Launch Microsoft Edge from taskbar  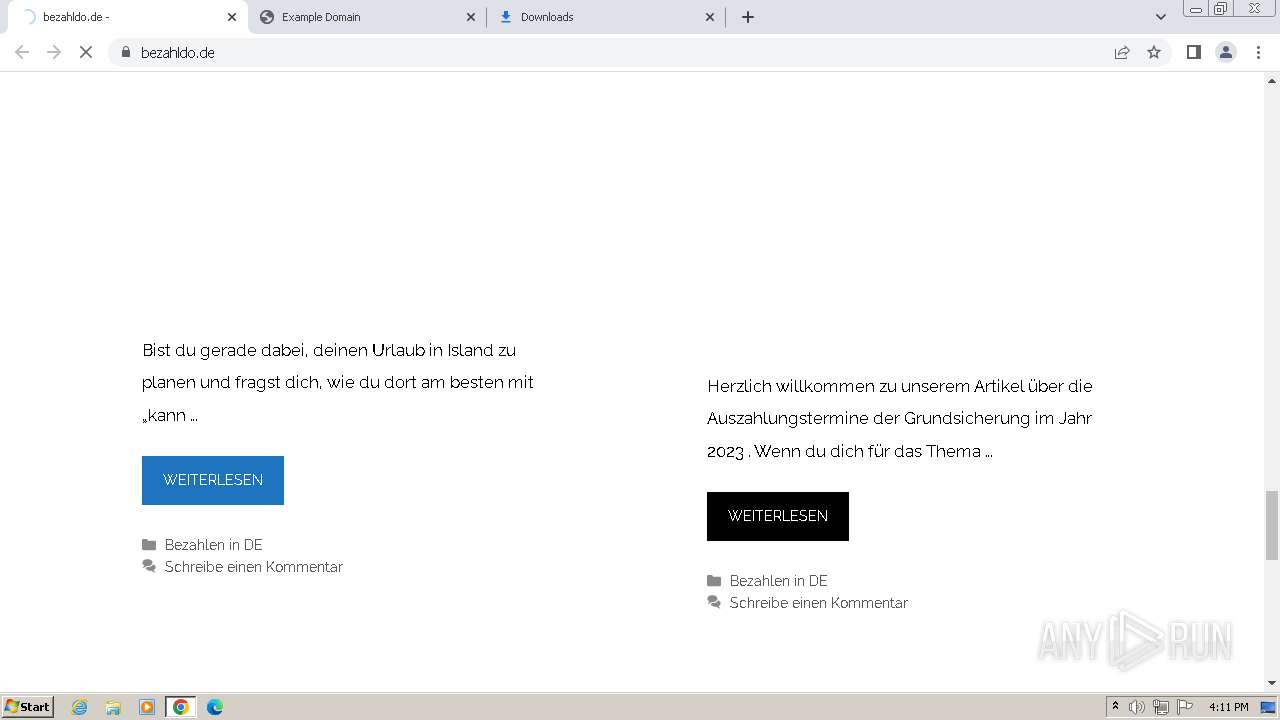click(x=215, y=707)
